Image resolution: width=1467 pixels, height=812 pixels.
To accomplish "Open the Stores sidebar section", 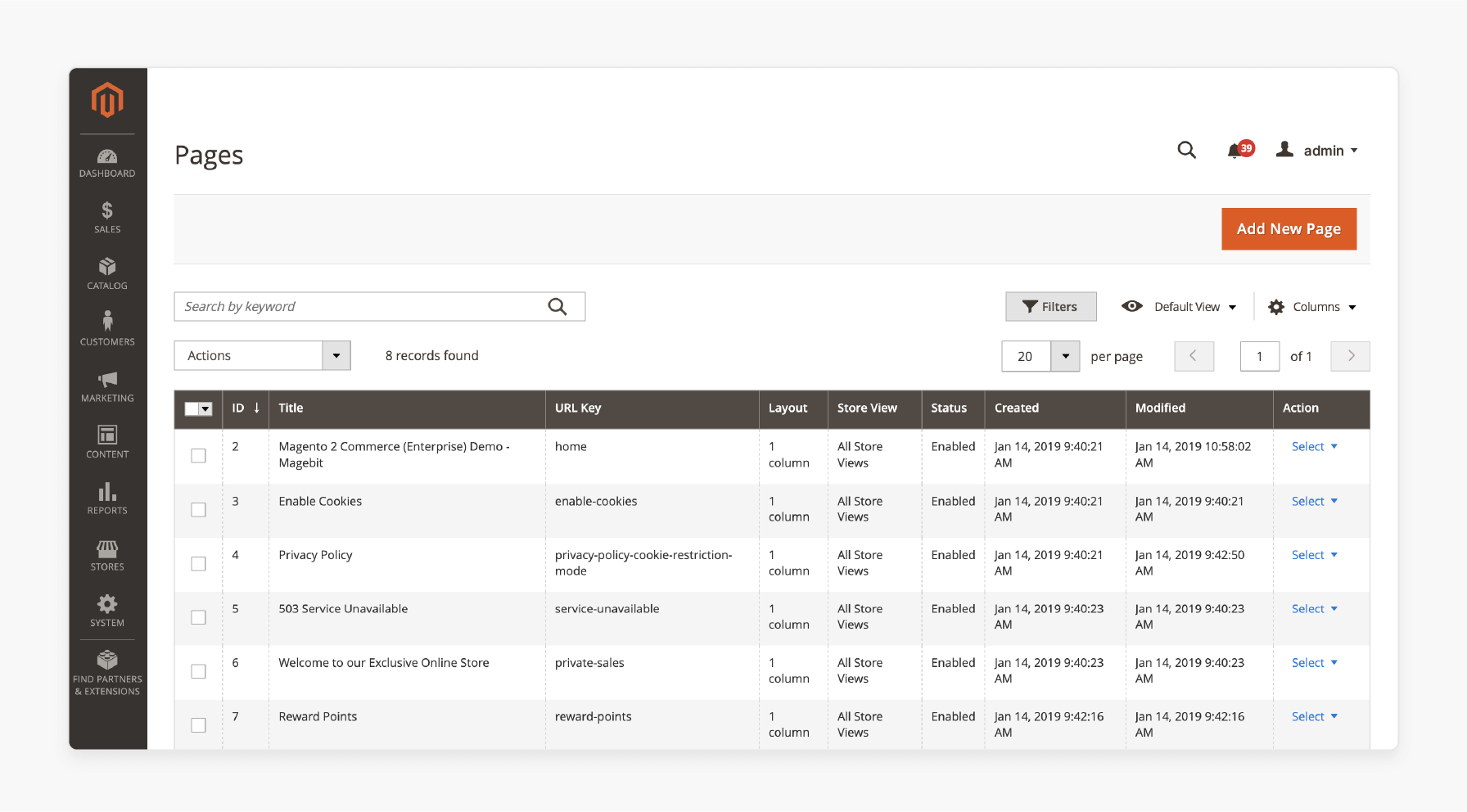I will click(x=107, y=555).
